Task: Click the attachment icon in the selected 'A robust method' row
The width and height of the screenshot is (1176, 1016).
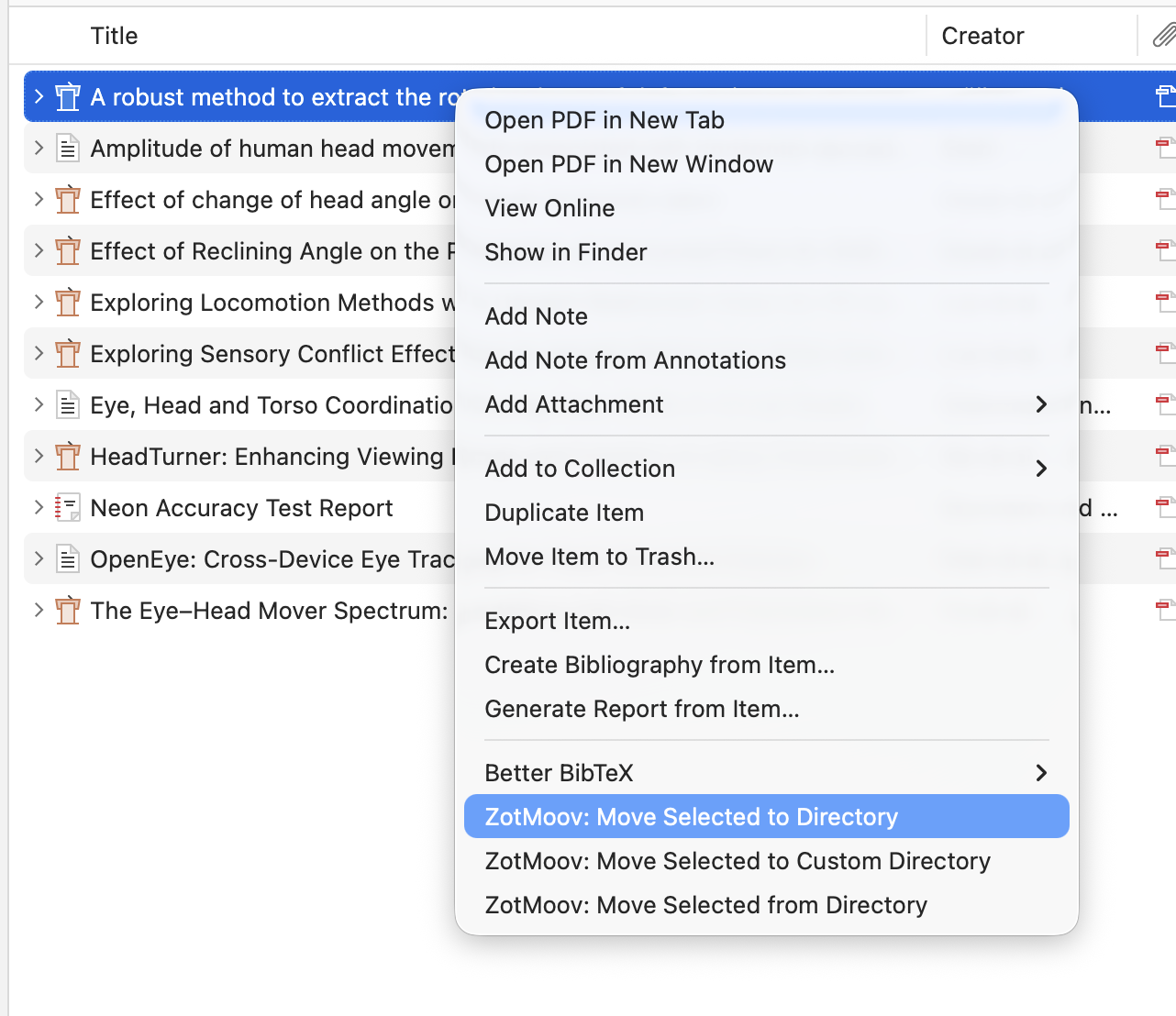Action: 1165,97
